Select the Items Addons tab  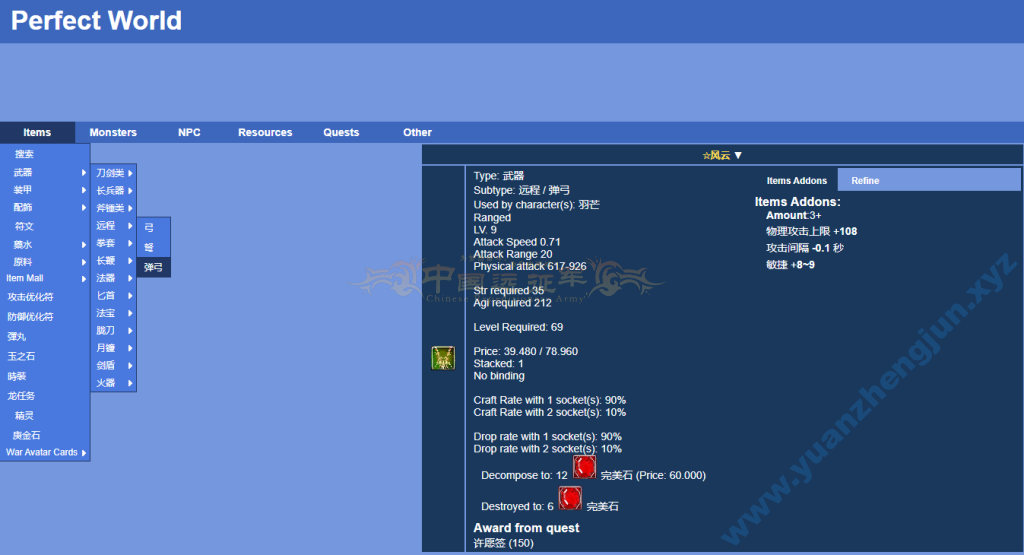(x=797, y=181)
